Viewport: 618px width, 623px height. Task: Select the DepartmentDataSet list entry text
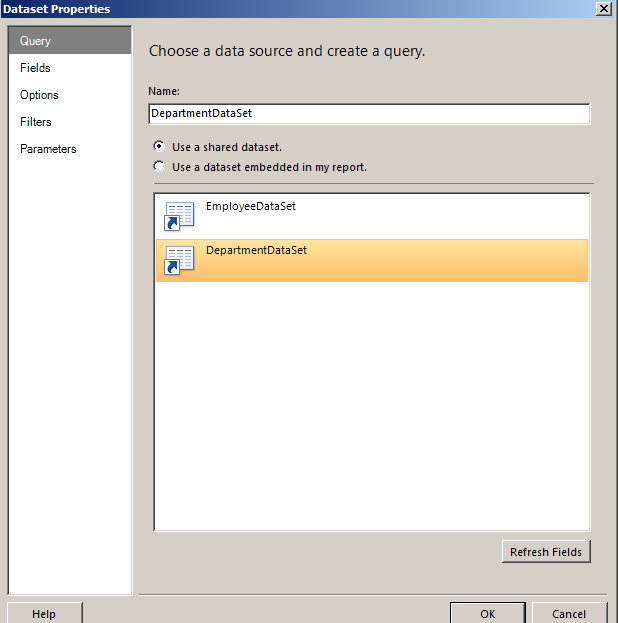coord(256,250)
